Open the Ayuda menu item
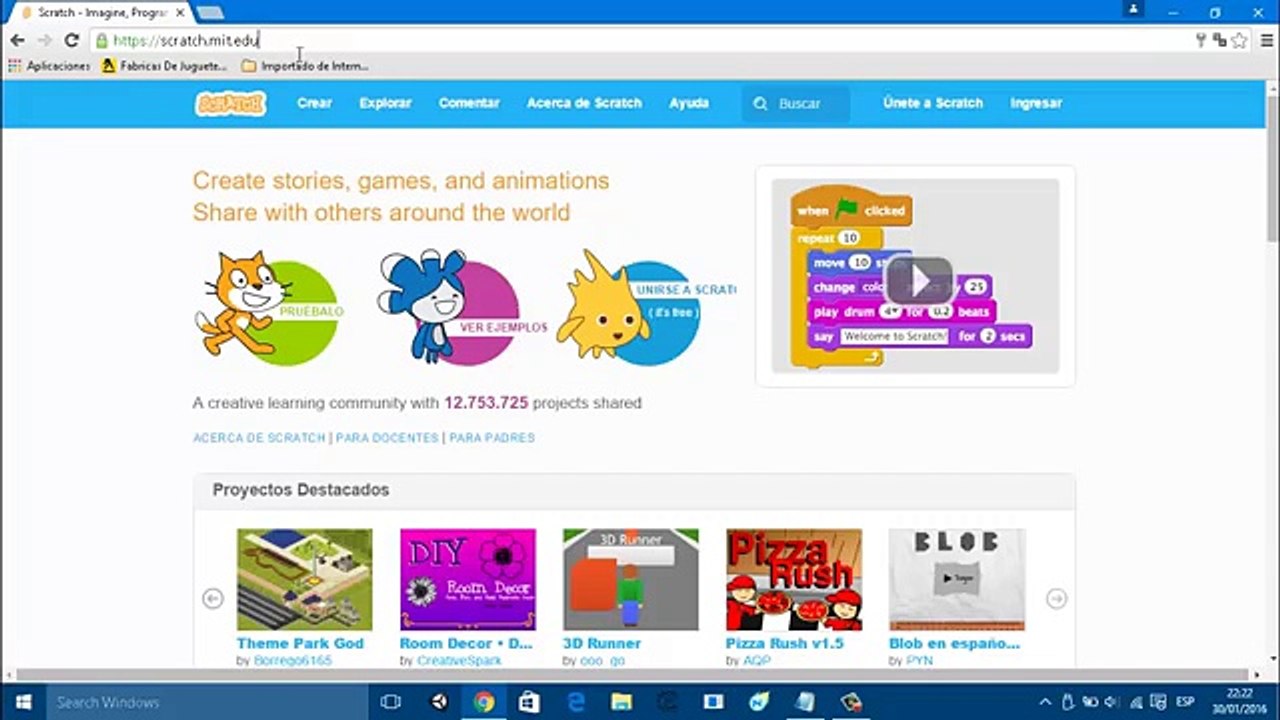This screenshot has height=720, width=1280. pyautogui.click(x=689, y=103)
